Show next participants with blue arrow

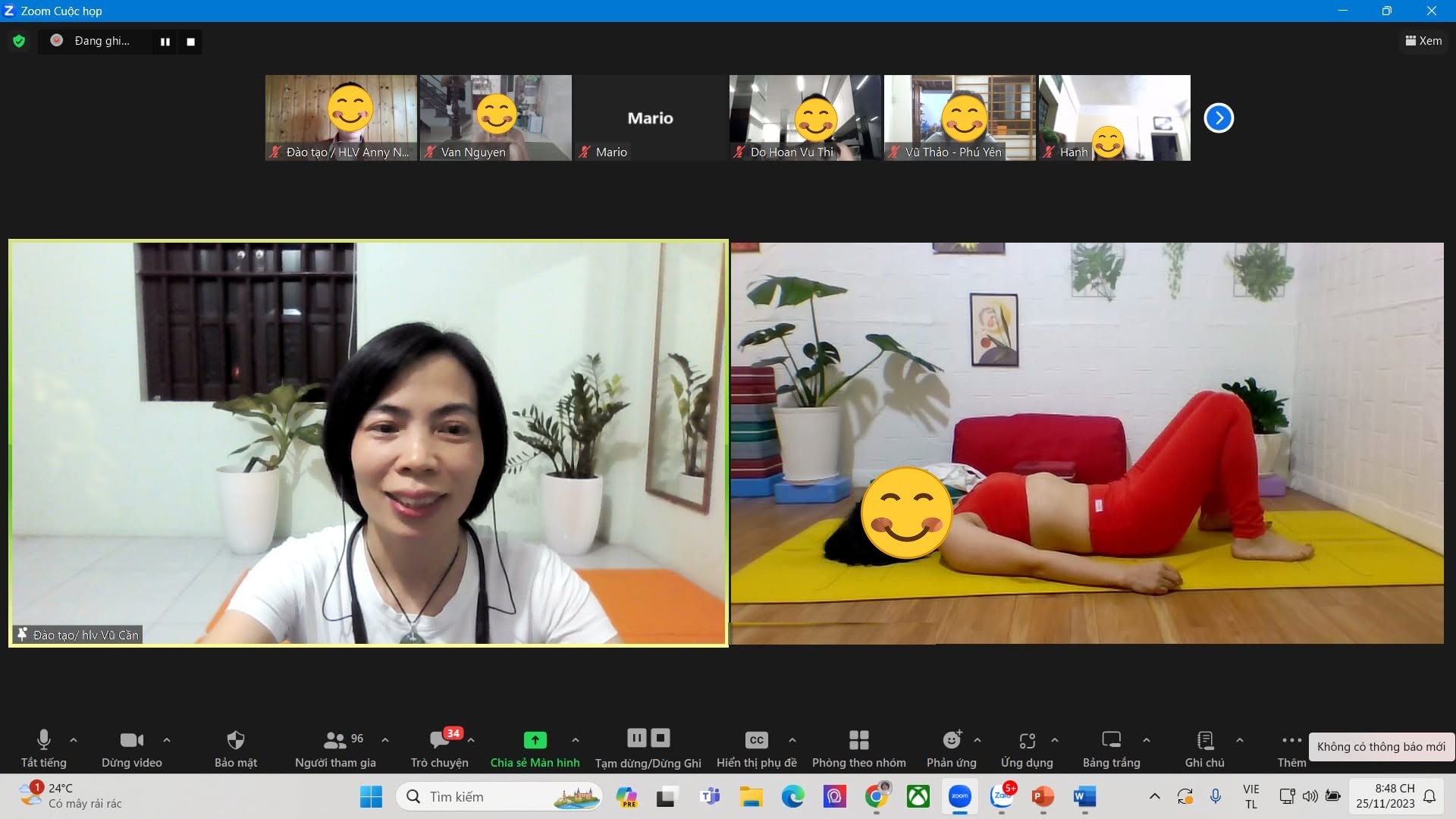[1219, 118]
